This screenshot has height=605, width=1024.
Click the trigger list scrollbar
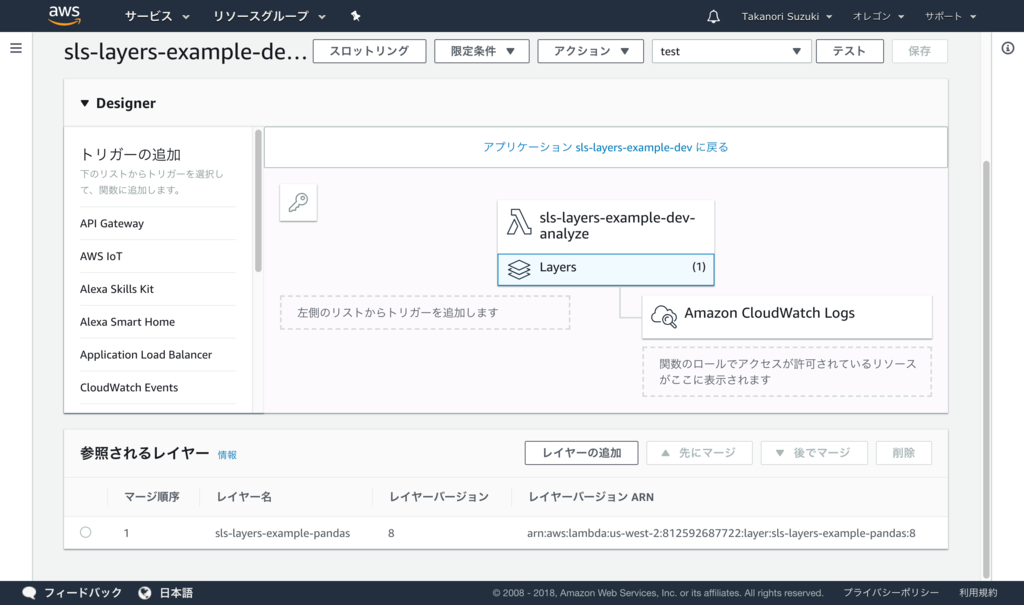[258, 201]
